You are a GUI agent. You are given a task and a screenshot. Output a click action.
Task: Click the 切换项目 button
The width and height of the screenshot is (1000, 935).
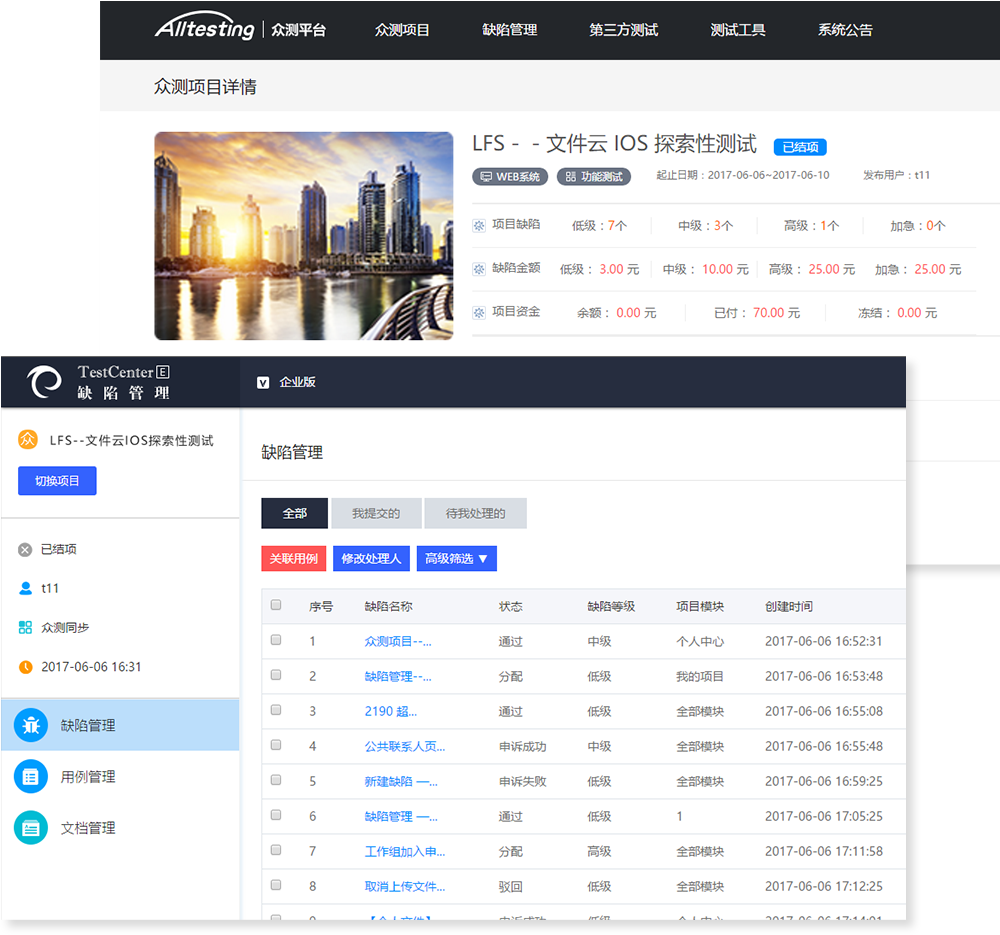(57, 481)
